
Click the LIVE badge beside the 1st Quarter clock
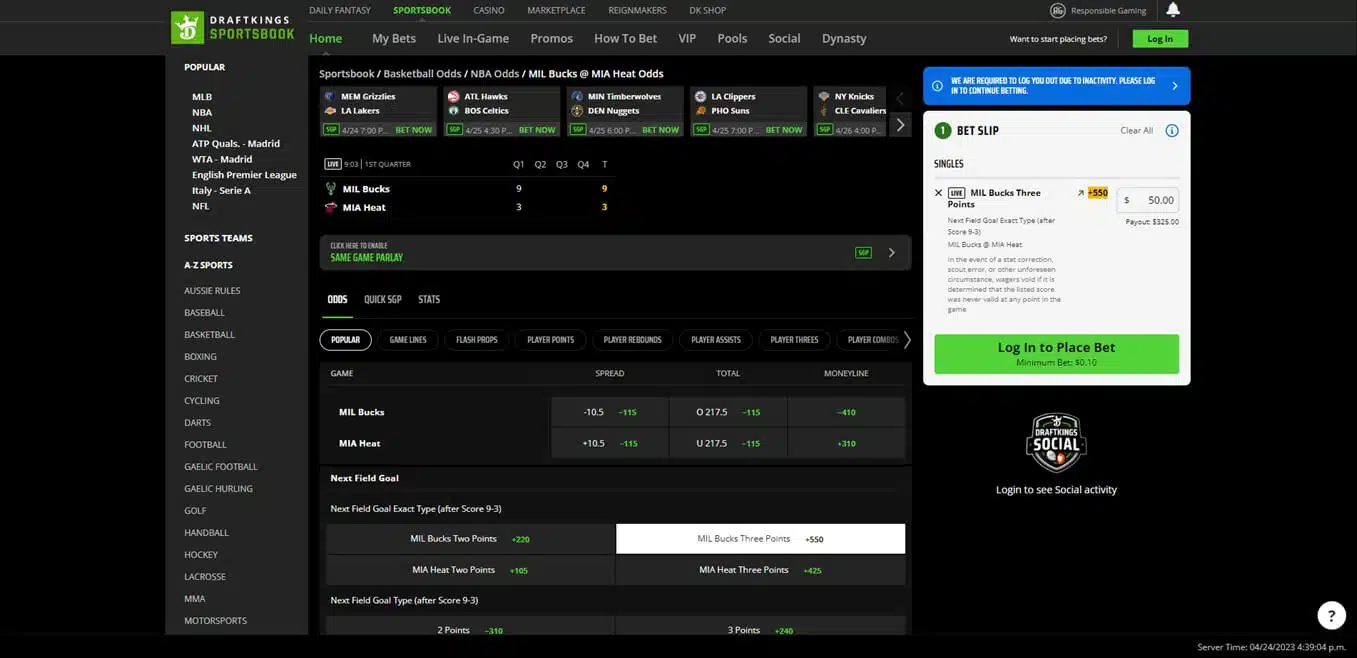333,164
